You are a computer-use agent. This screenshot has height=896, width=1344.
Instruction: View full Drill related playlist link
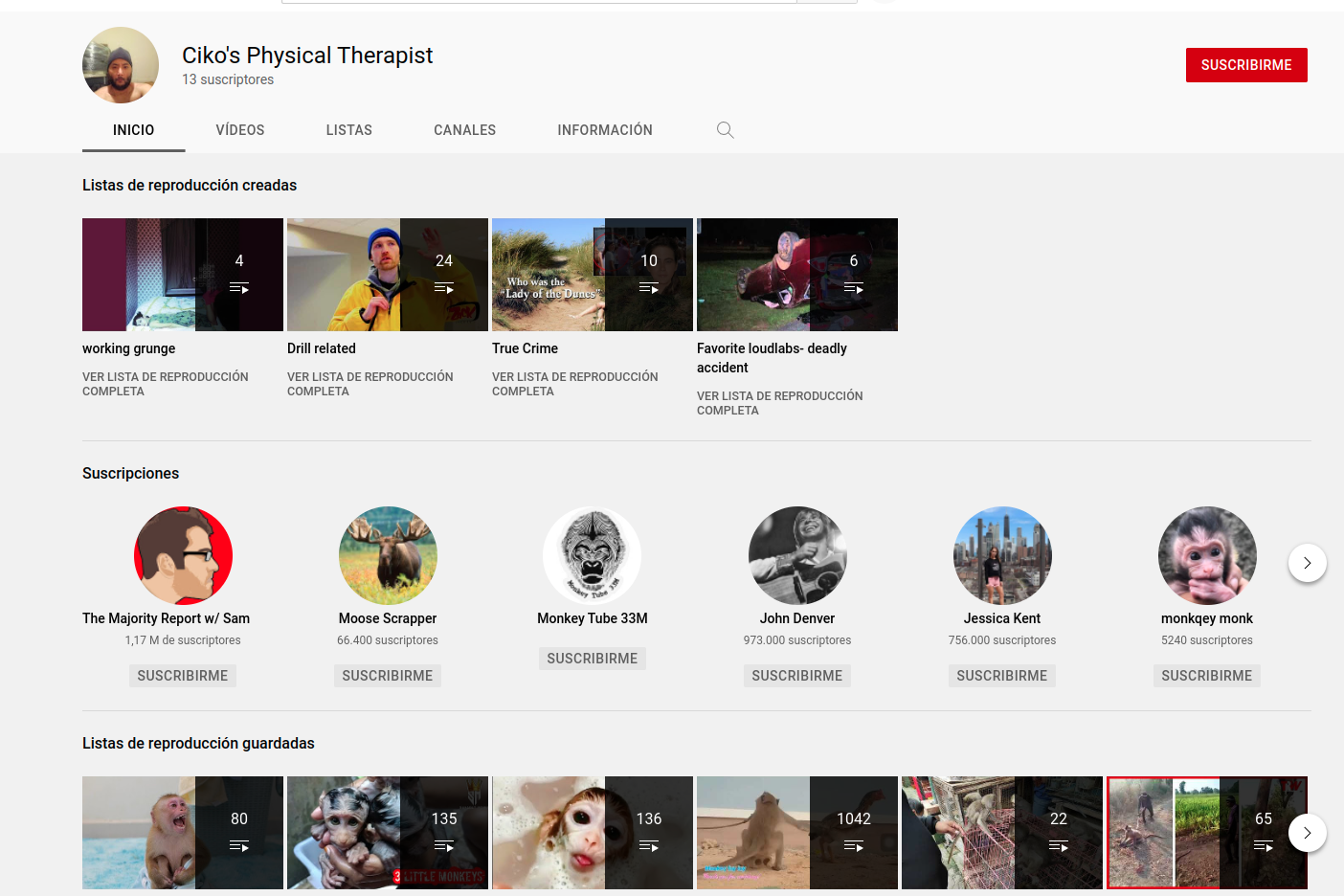tap(370, 384)
